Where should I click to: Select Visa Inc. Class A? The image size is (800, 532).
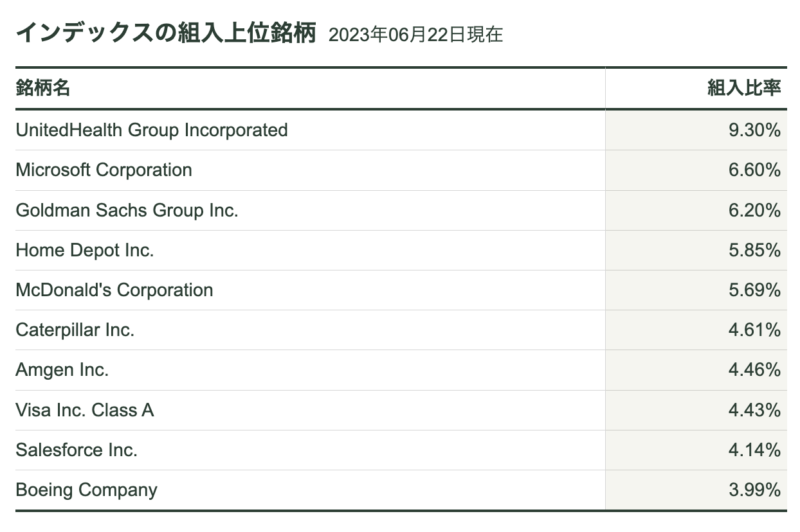pos(85,410)
